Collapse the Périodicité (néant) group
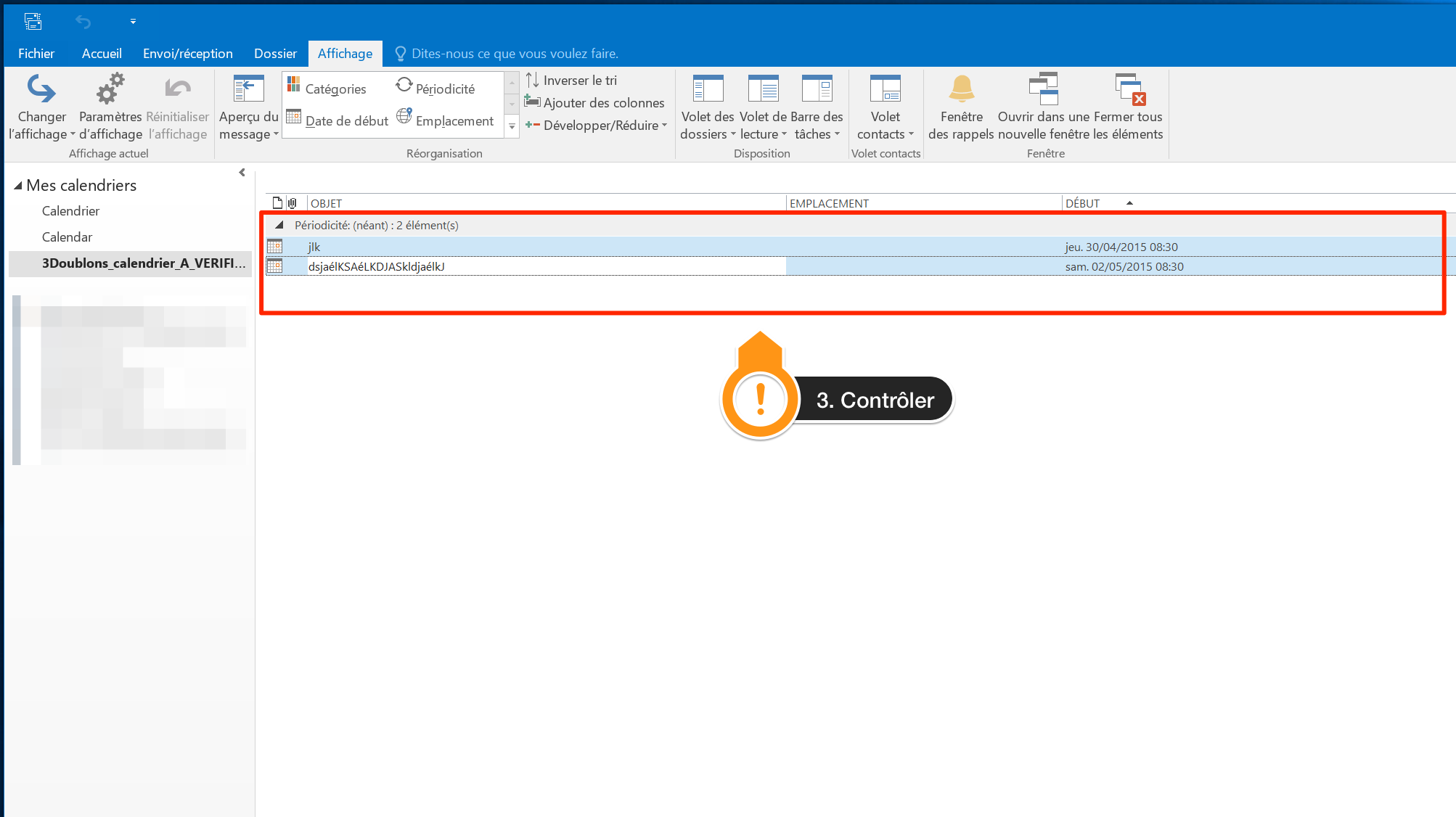This screenshot has height=817, width=1456. coord(279,225)
